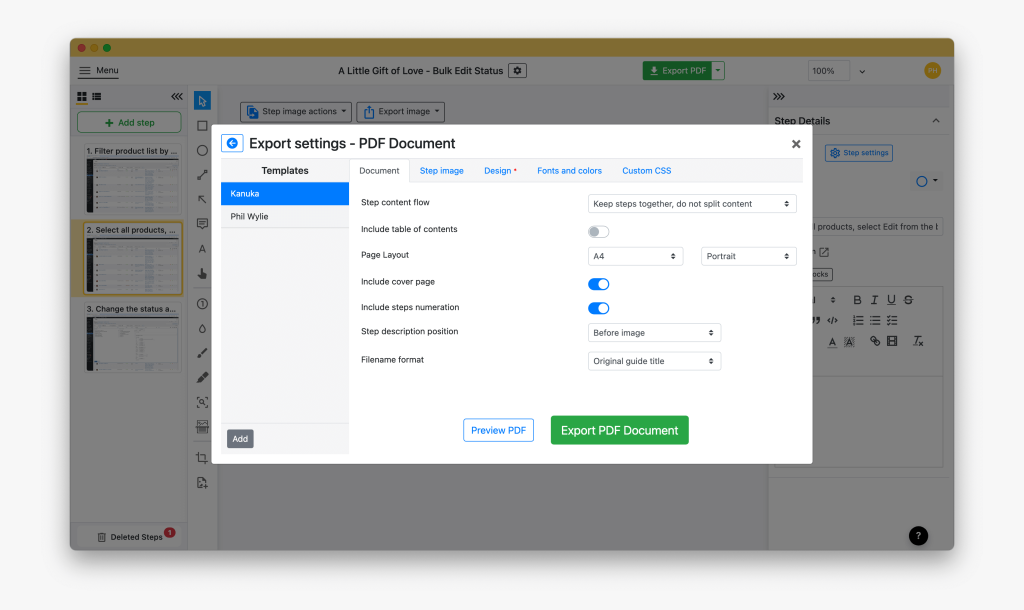The height and width of the screenshot is (610, 1024).
Task: Select the ellipse shape tool
Action: pyautogui.click(x=202, y=150)
